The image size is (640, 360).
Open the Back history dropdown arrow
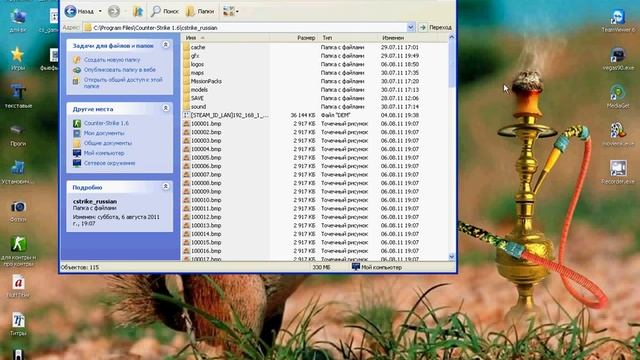click(100, 11)
